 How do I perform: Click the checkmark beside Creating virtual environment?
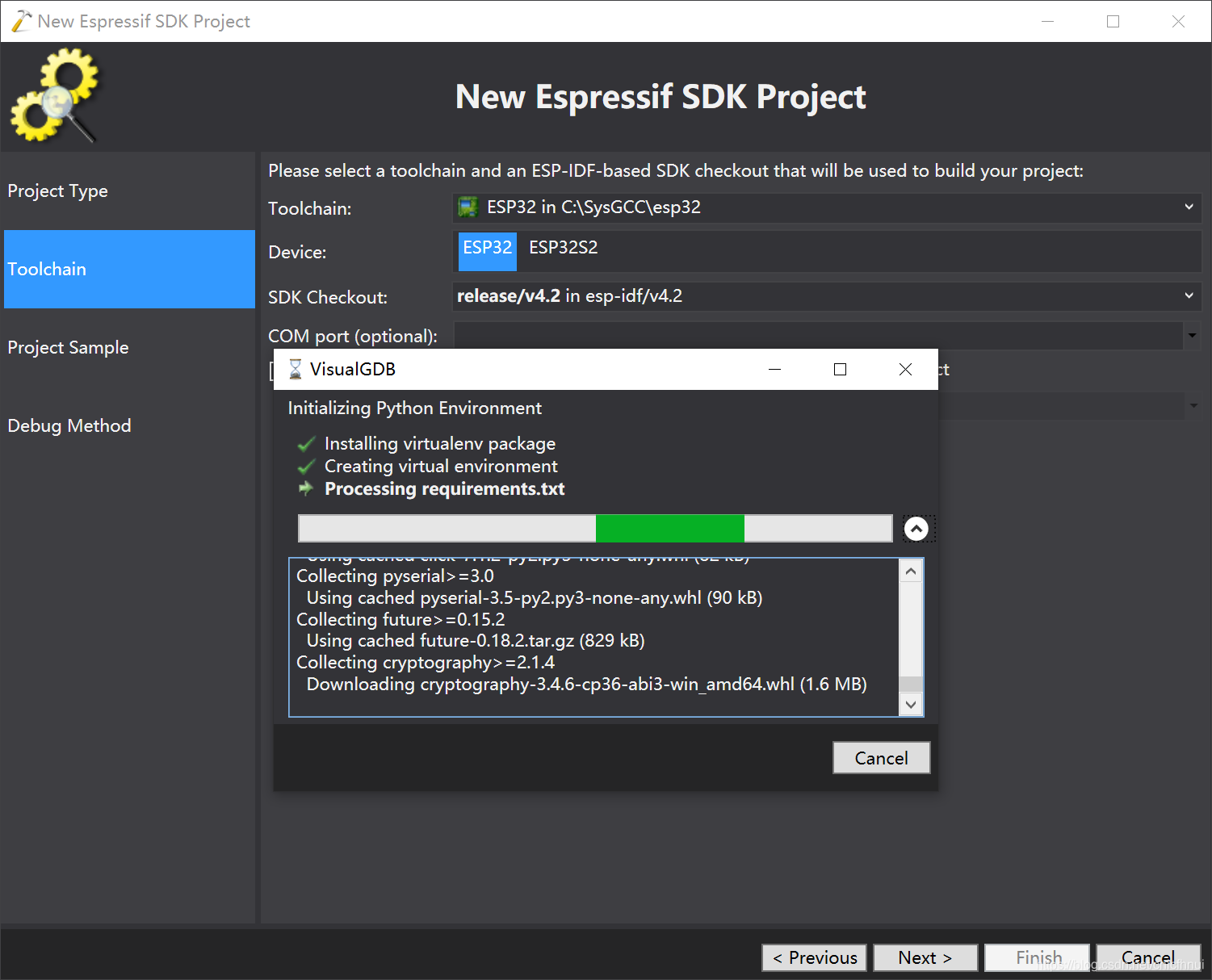[307, 466]
